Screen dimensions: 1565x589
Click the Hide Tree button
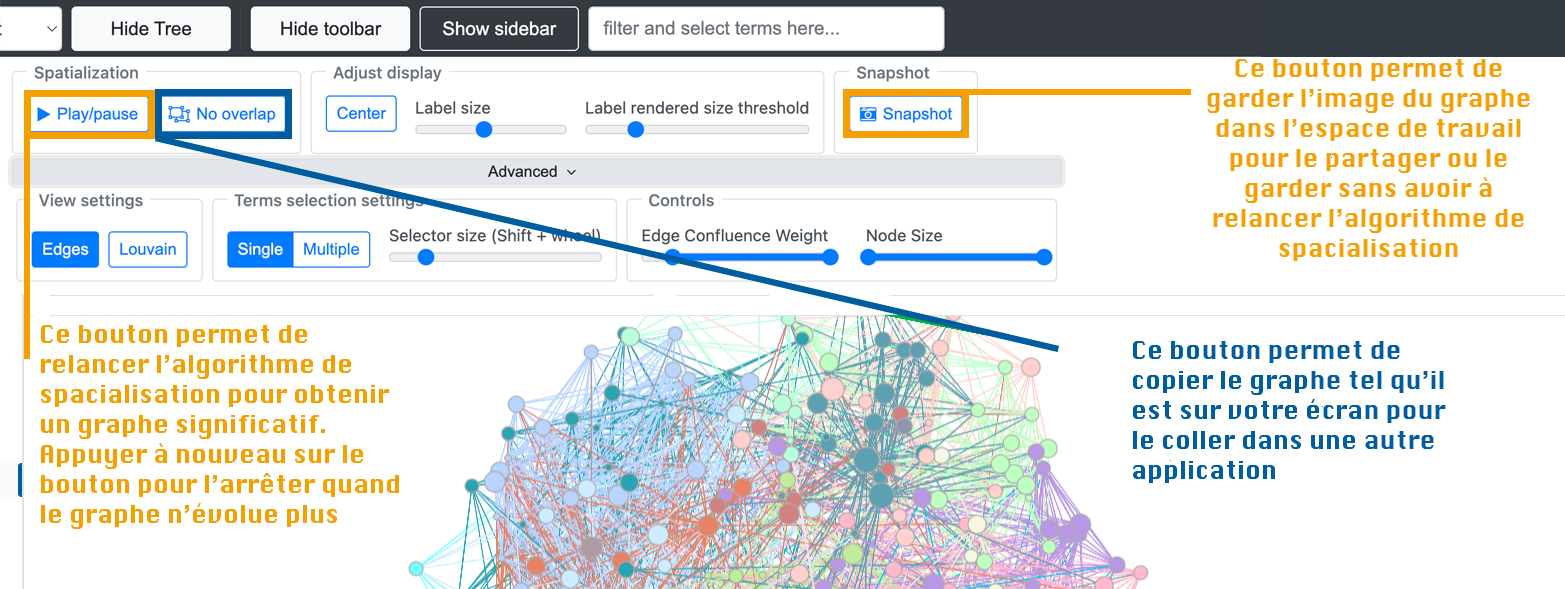pos(151,29)
